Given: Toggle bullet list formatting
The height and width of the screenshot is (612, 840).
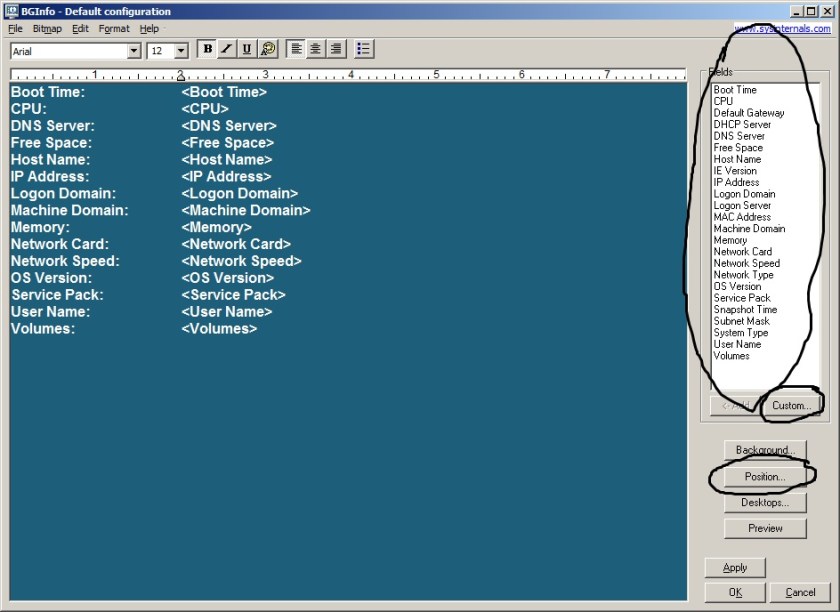Looking at the screenshot, I should coord(364,49).
